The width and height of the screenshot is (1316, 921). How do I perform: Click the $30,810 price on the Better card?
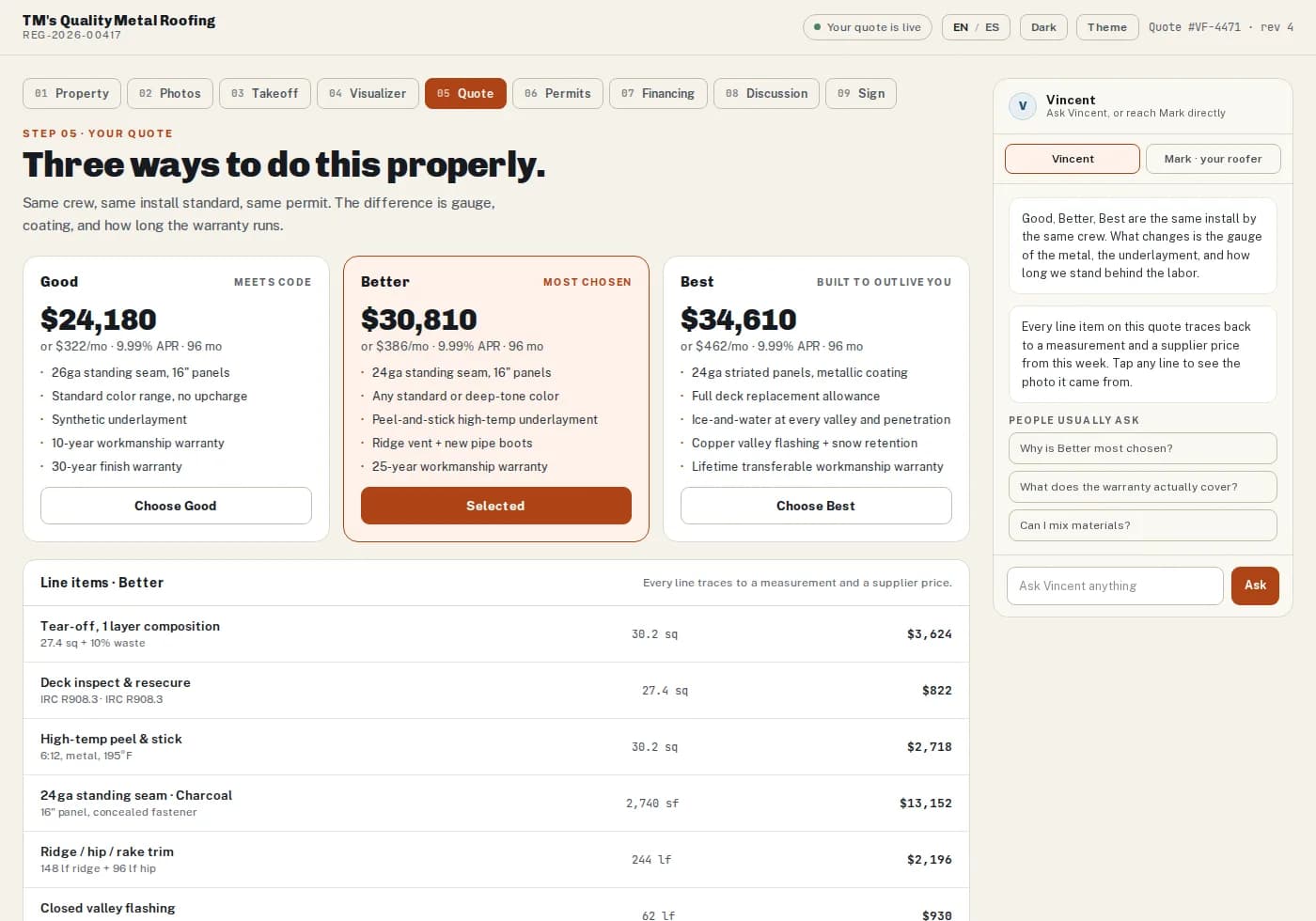[419, 320]
